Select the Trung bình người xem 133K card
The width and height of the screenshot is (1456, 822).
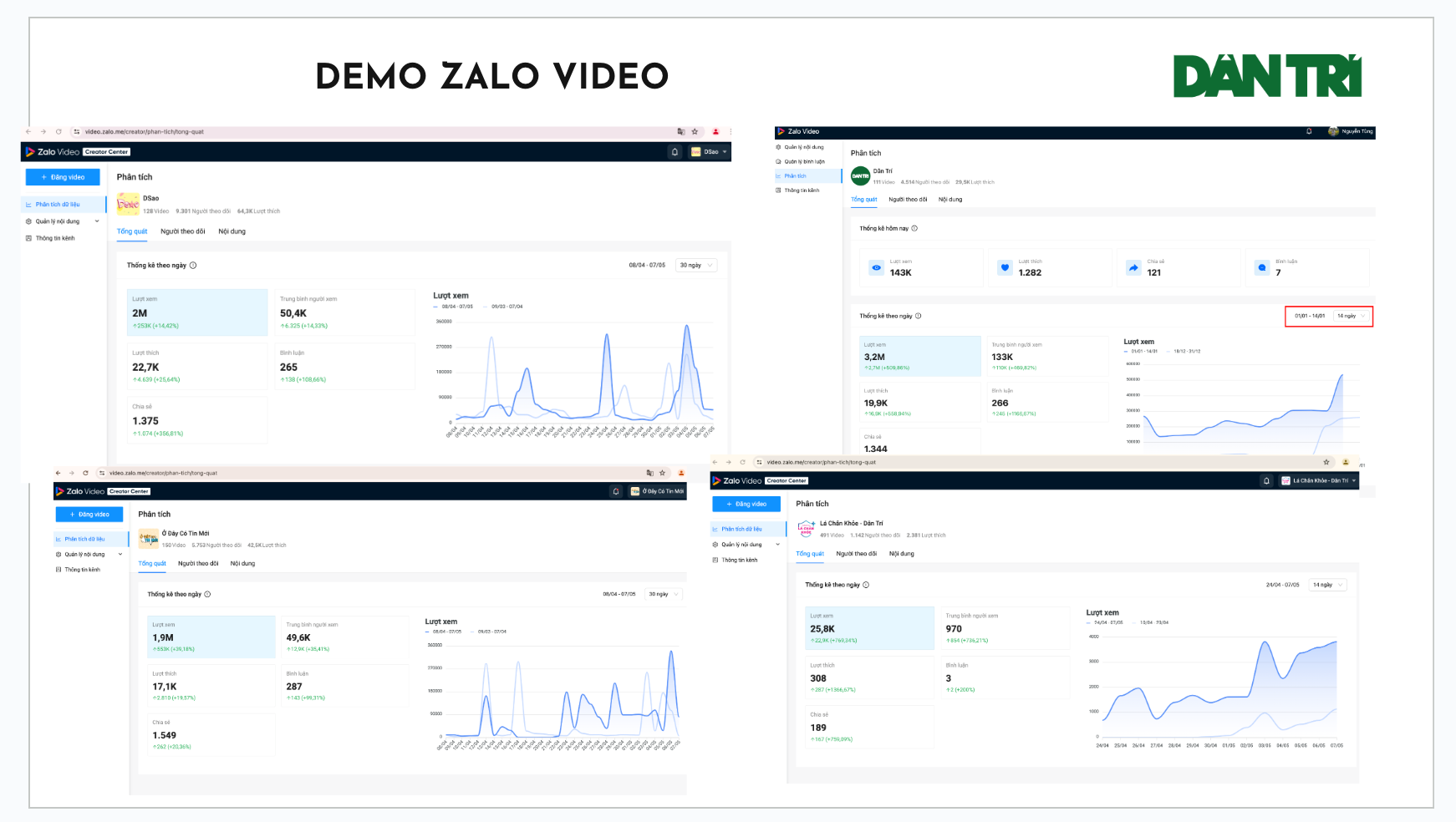(x=1046, y=357)
